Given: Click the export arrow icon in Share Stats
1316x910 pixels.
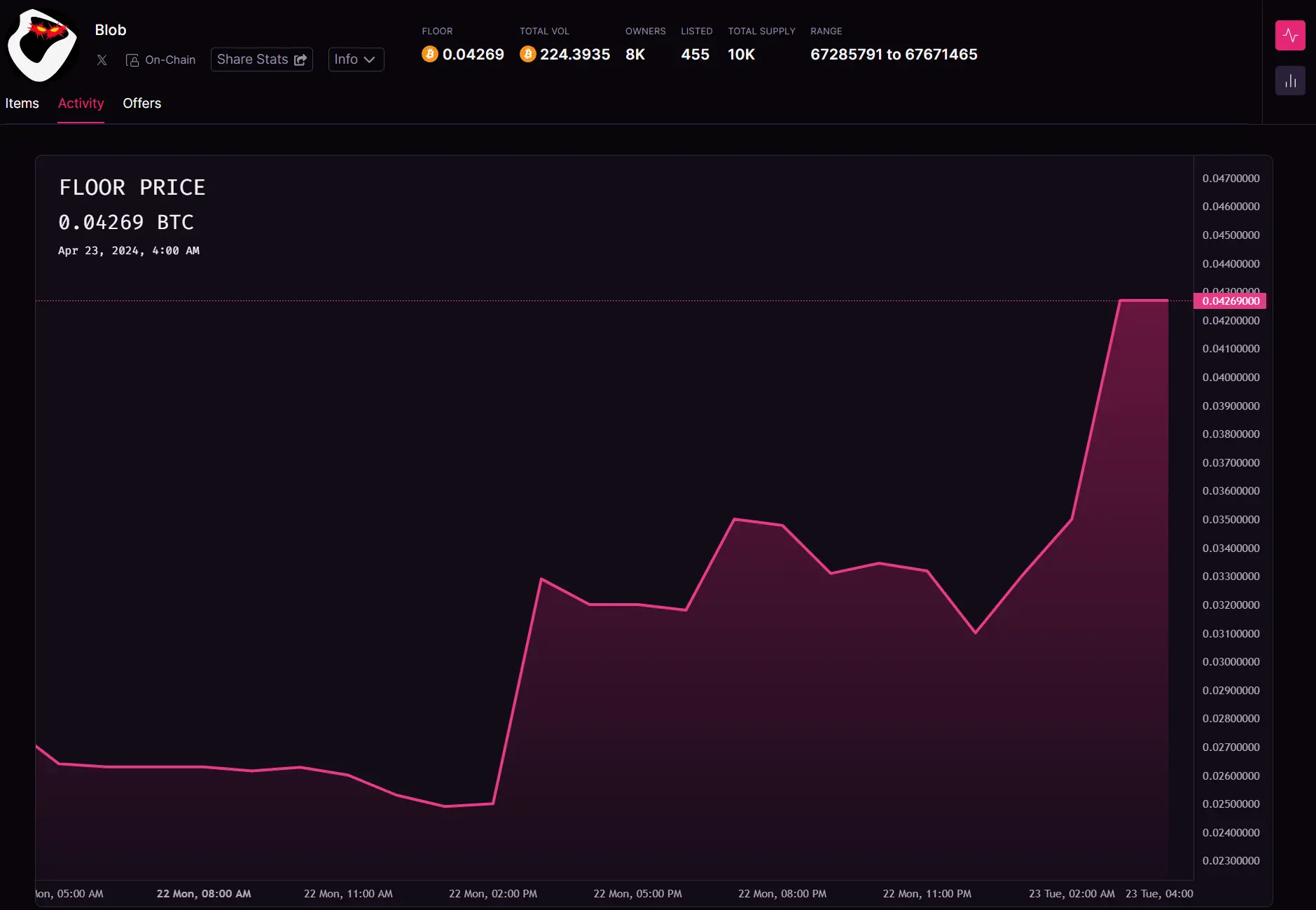Looking at the screenshot, I should click(x=300, y=60).
